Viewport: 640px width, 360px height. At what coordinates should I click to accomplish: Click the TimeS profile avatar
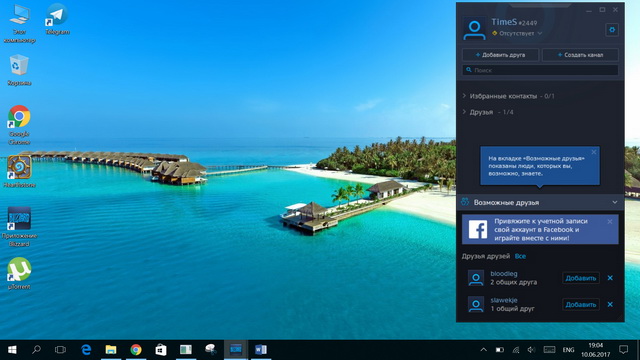click(x=474, y=29)
